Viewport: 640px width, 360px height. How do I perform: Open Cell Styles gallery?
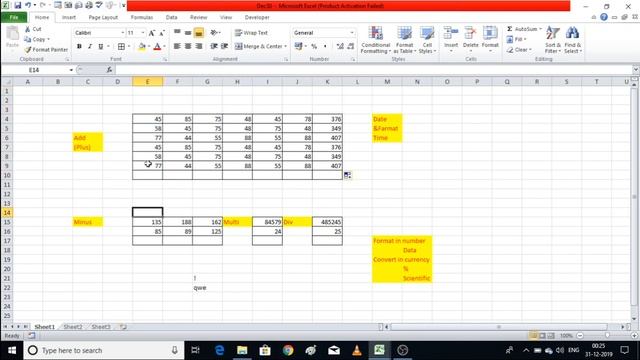pyautogui.click(x=427, y=40)
